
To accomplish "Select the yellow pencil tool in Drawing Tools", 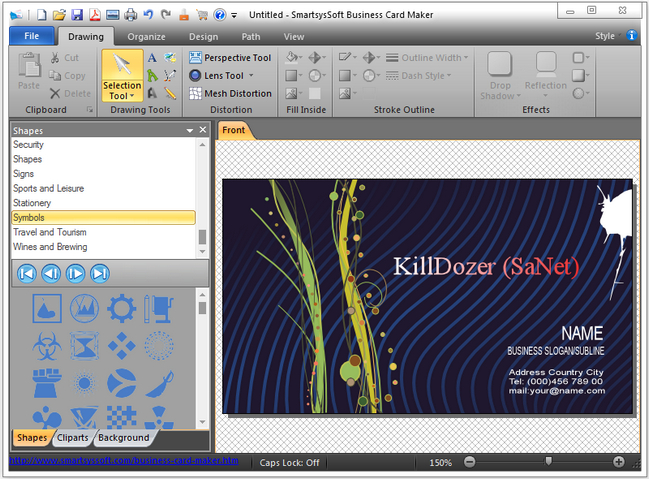I will (170, 93).
